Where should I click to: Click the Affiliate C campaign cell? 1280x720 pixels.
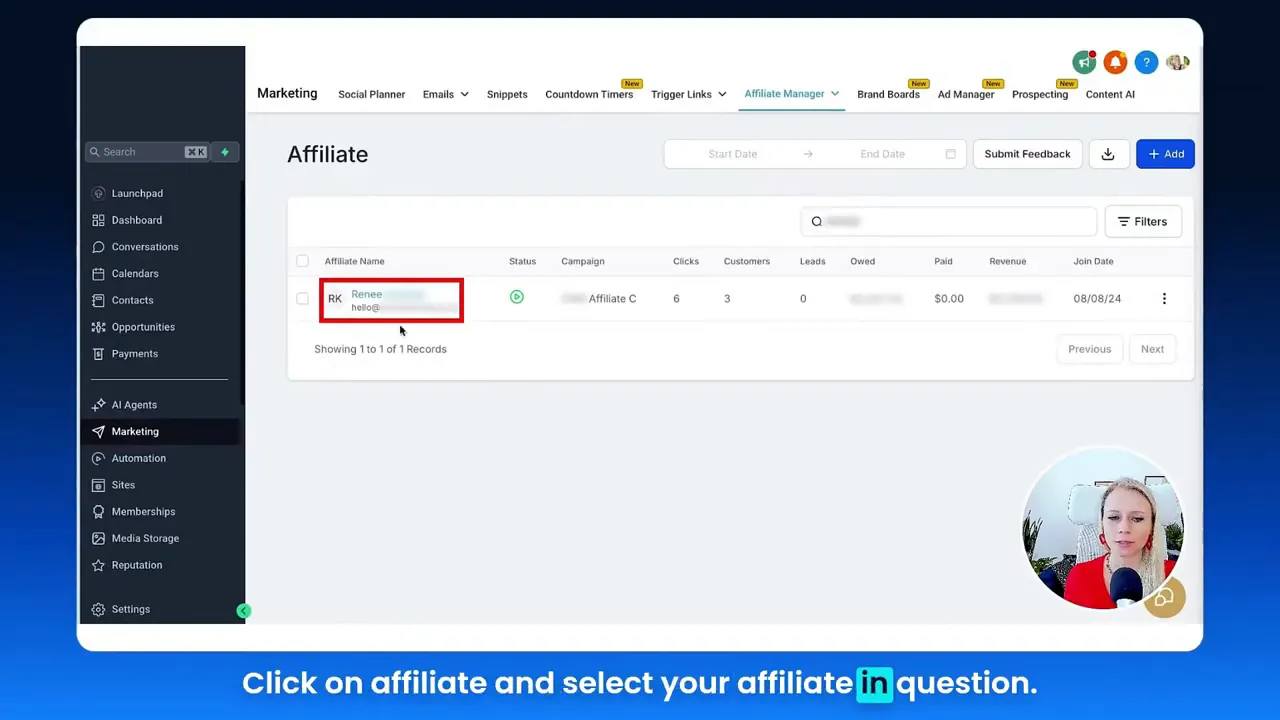(x=599, y=298)
